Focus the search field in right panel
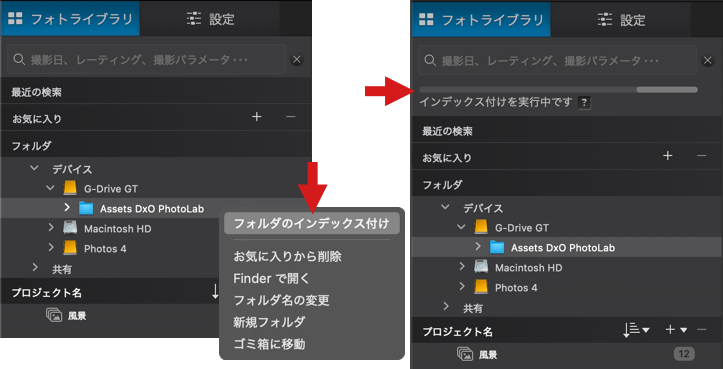Image resolution: width=723 pixels, height=369 pixels. click(557, 60)
